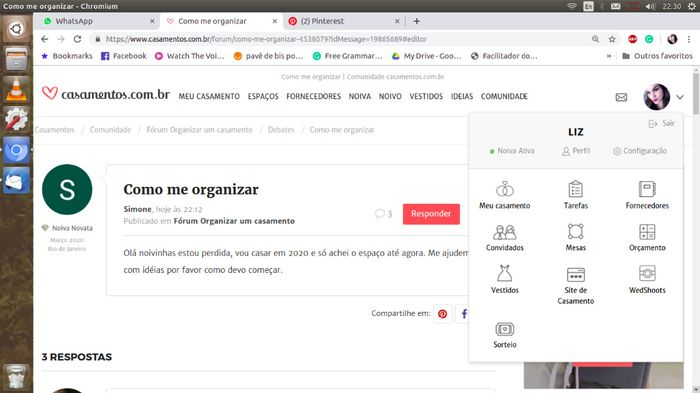Screen dimensions: 700x393
Task: Open the system volume indicator
Action: click(650, 6)
